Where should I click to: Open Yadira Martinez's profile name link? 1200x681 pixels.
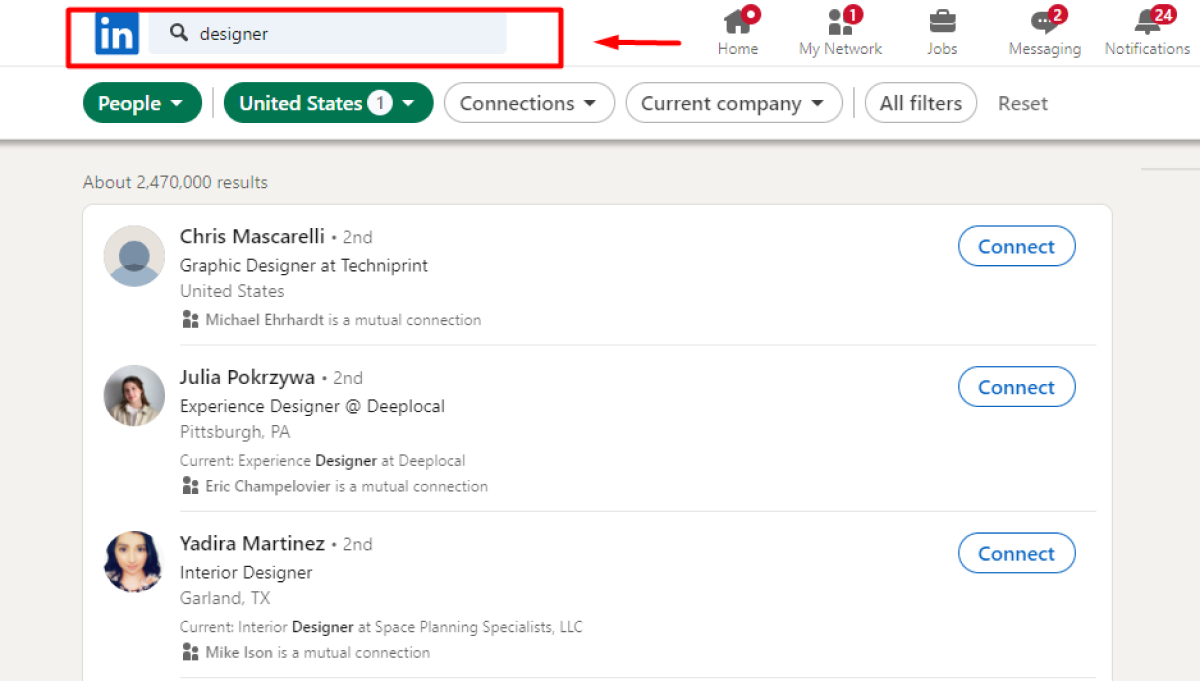[x=251, y=543]
